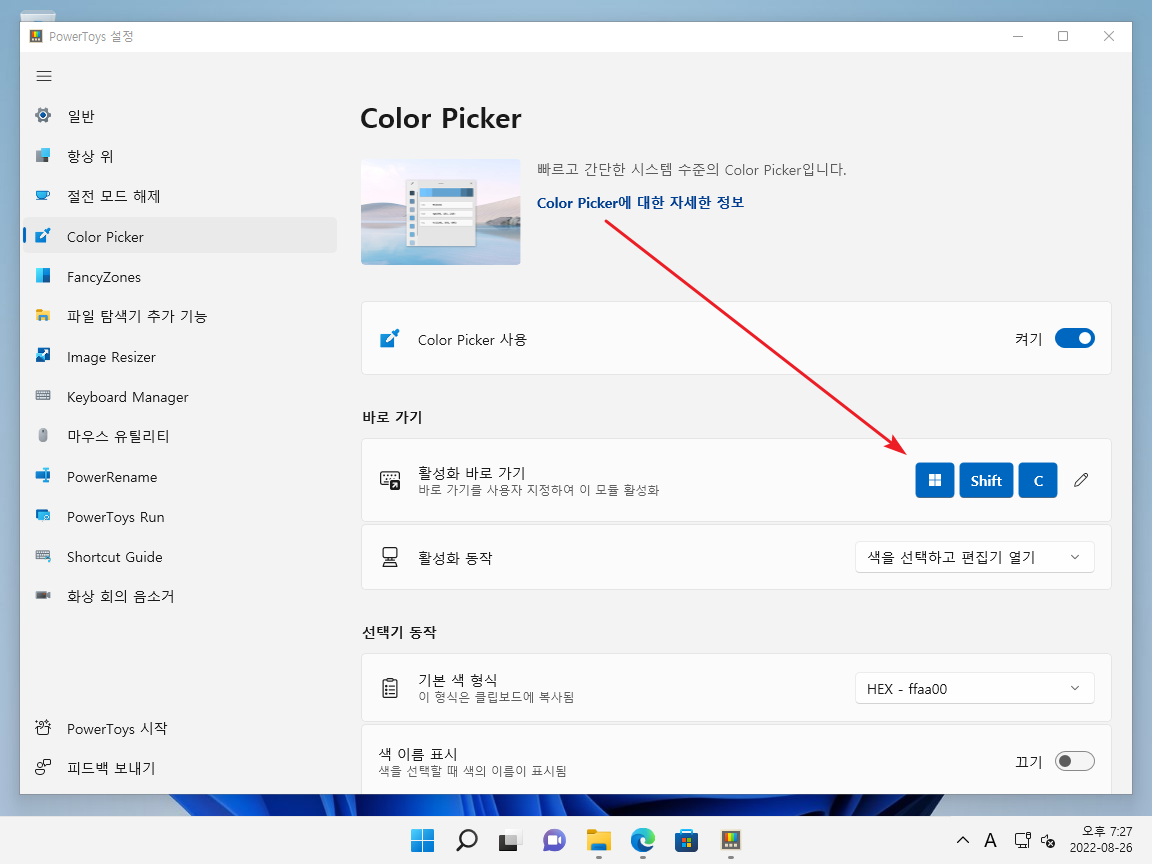
Task: Click the 피드백 보내기 feedback icon
Action: 43,767
